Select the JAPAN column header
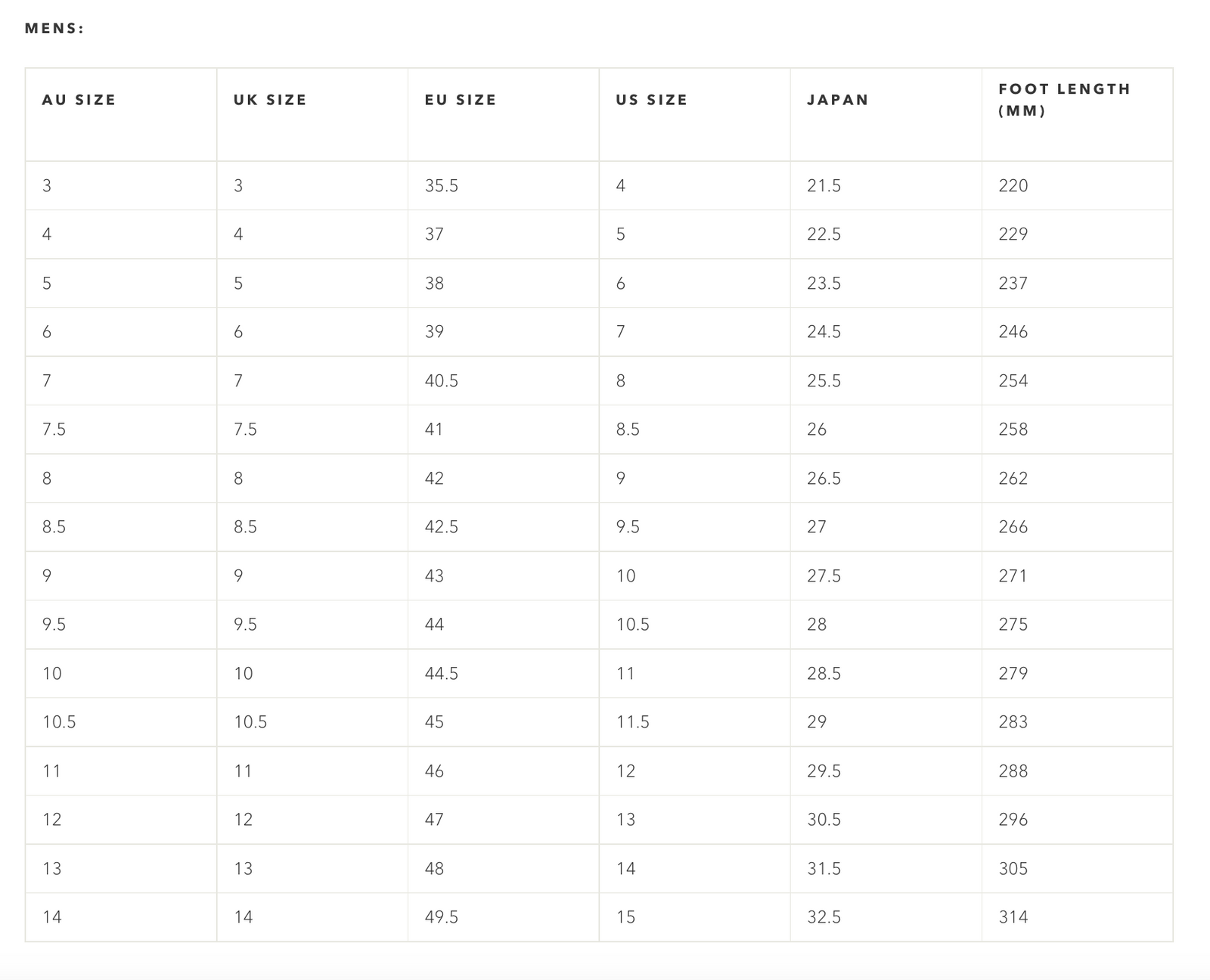The height and width of the screenshot is (980, 1210). [x=838, y=100]
